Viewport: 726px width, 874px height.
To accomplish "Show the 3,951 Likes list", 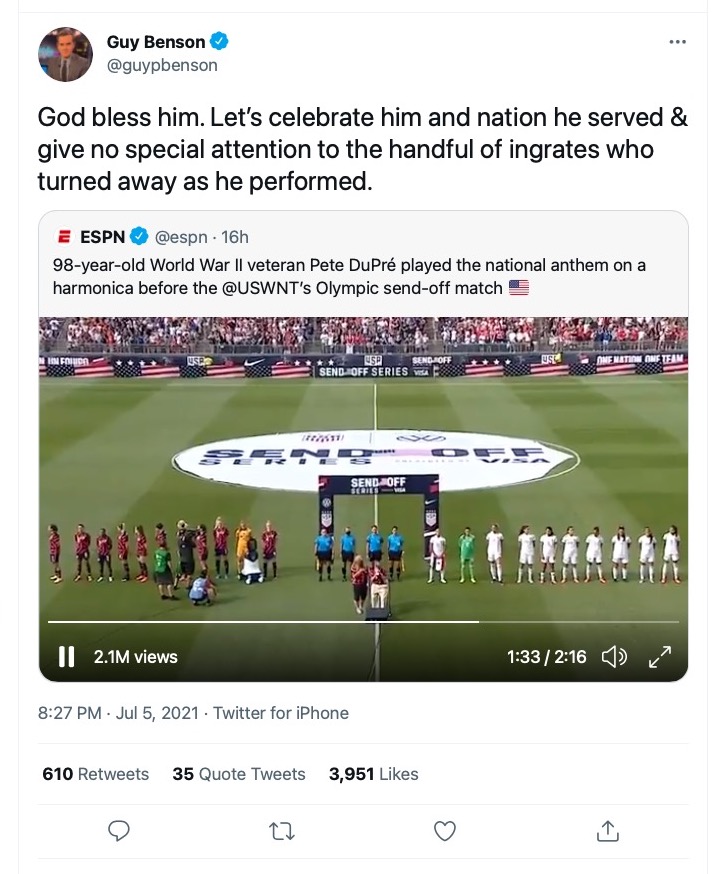I will (x=373, y=774).
